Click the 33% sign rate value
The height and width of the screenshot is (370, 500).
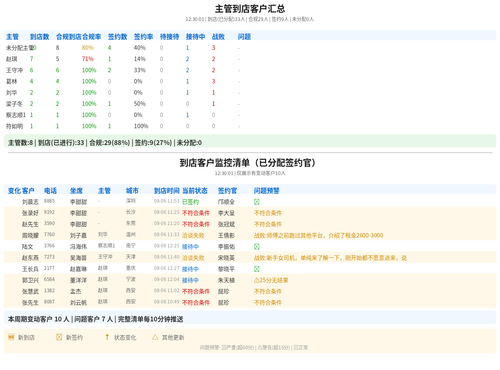coord(140,70)
